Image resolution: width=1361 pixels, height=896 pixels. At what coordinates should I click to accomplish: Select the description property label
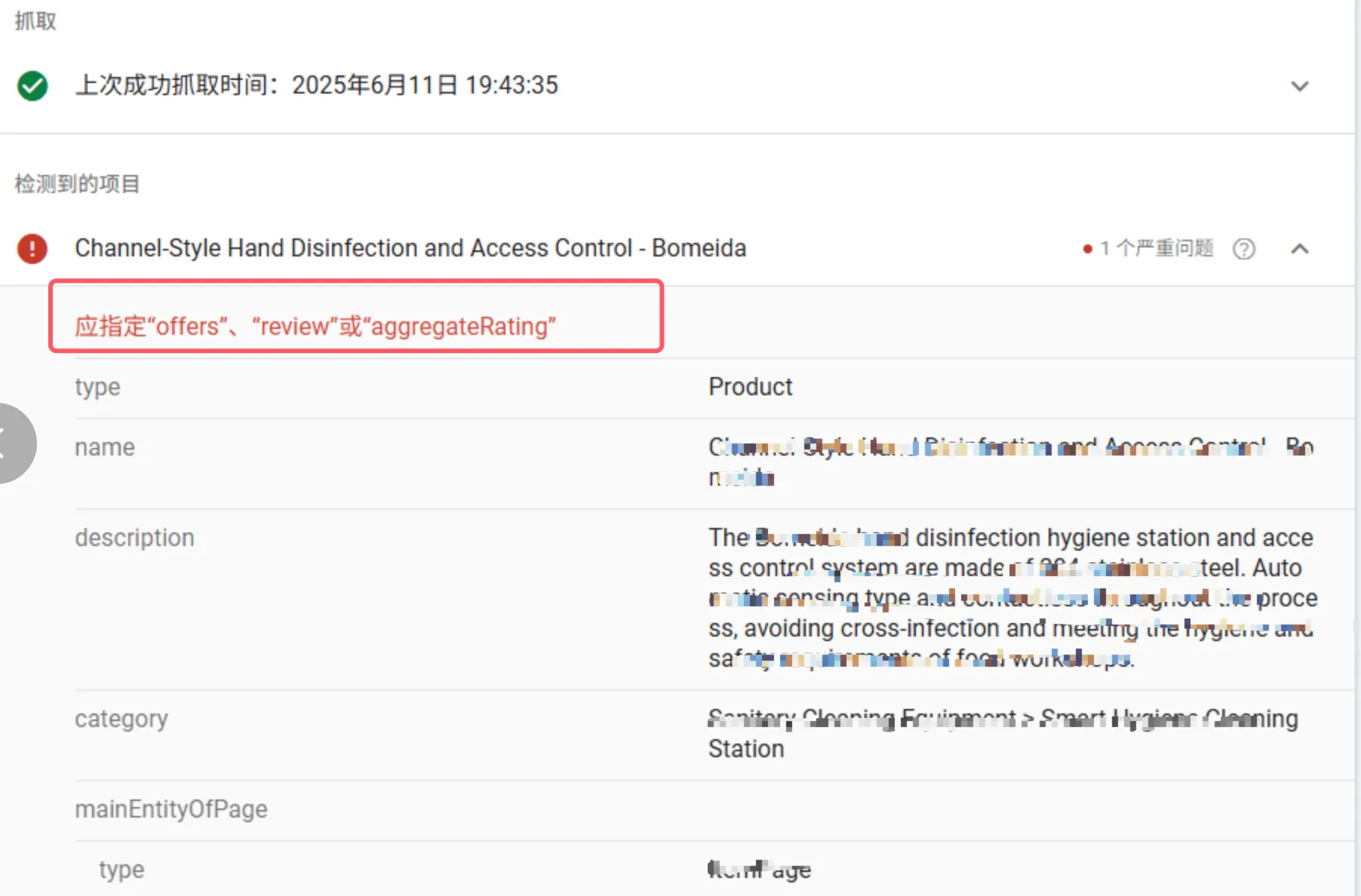134,538
